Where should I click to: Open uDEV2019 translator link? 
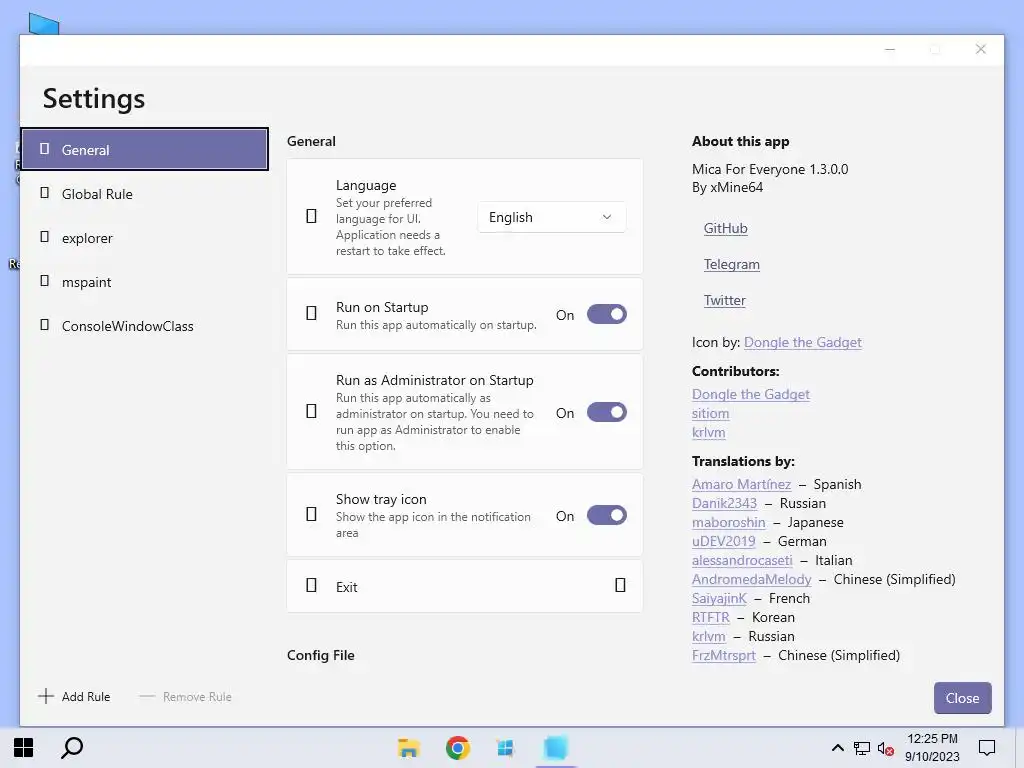[724, 541]
